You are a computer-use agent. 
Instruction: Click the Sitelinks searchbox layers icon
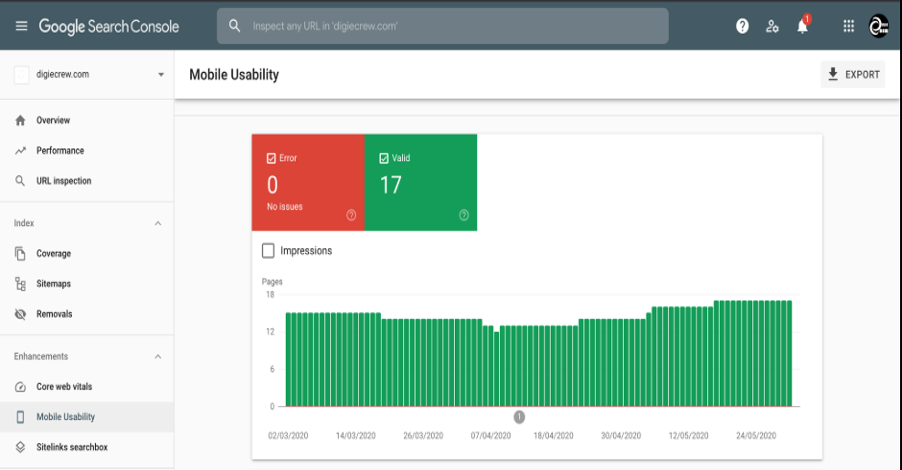(20, 447)
